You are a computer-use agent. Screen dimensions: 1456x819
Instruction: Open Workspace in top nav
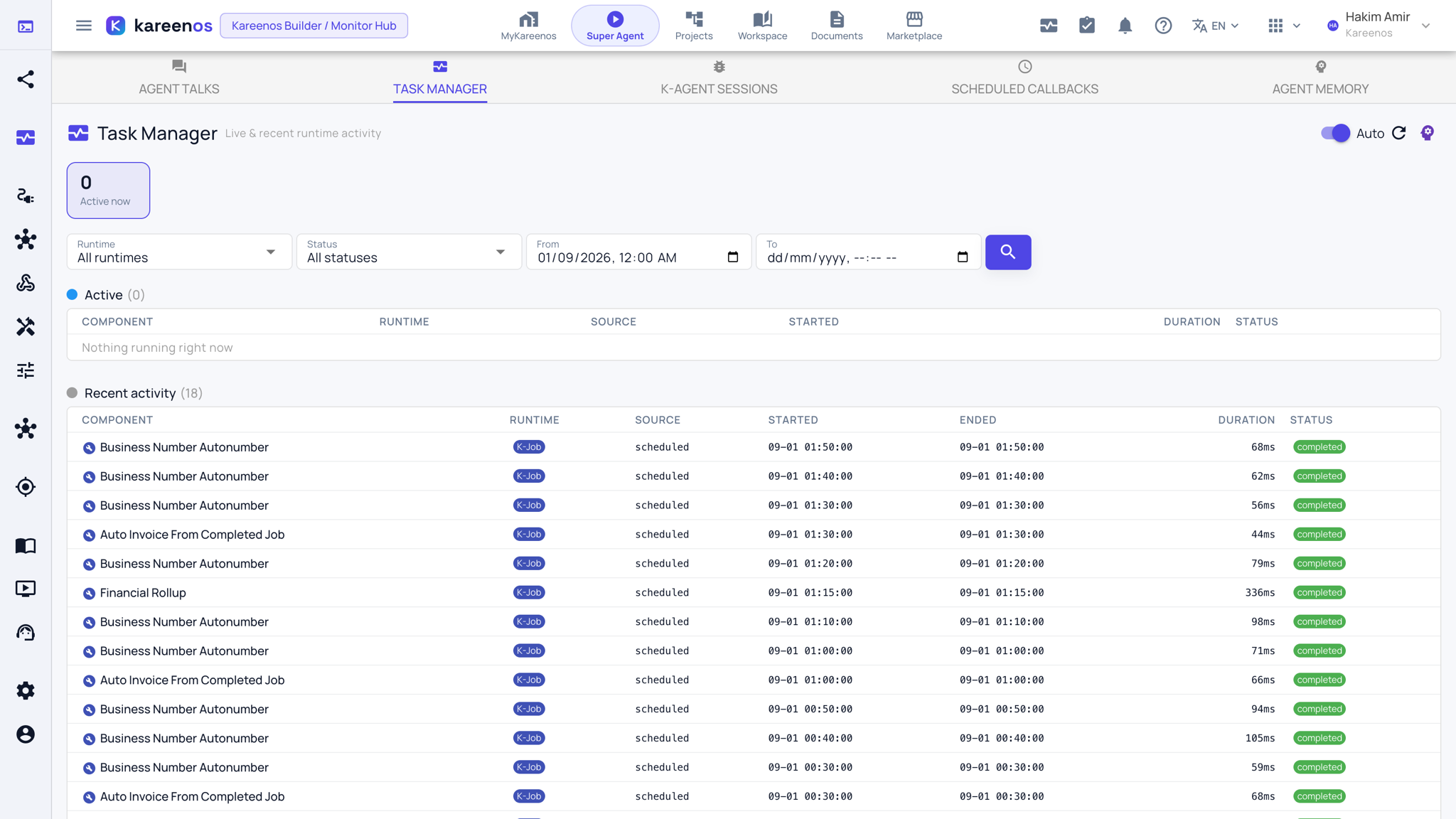pyautogui.click(x=762, y=26)
